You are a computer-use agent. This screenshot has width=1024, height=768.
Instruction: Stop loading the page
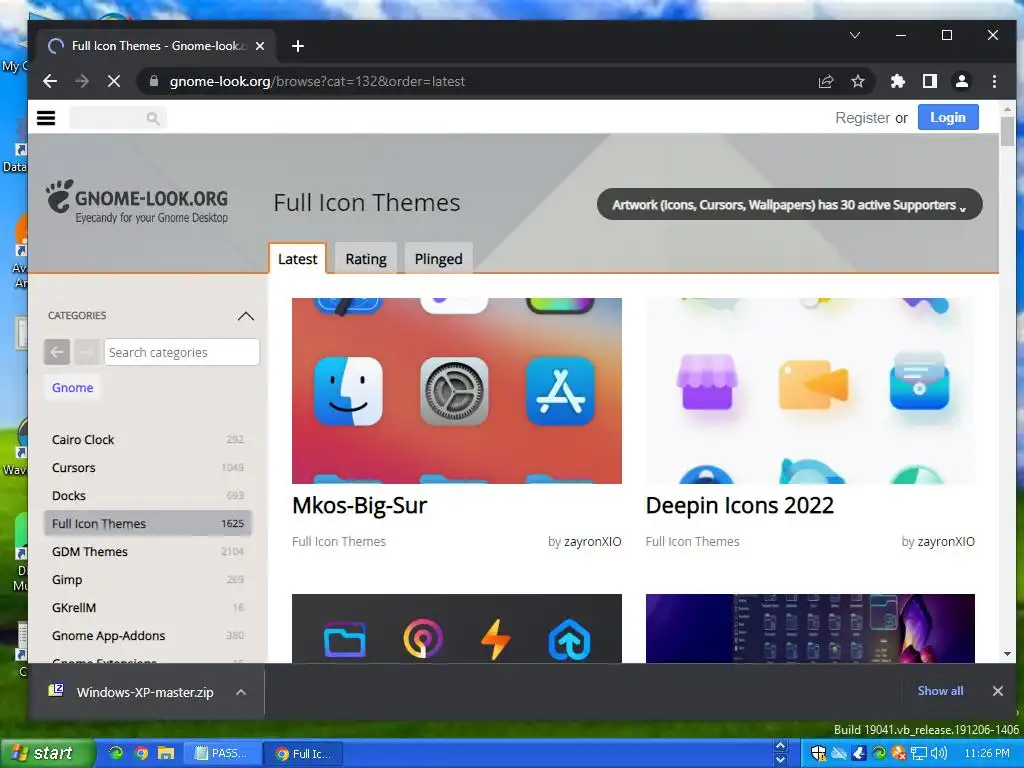(114, 81)
